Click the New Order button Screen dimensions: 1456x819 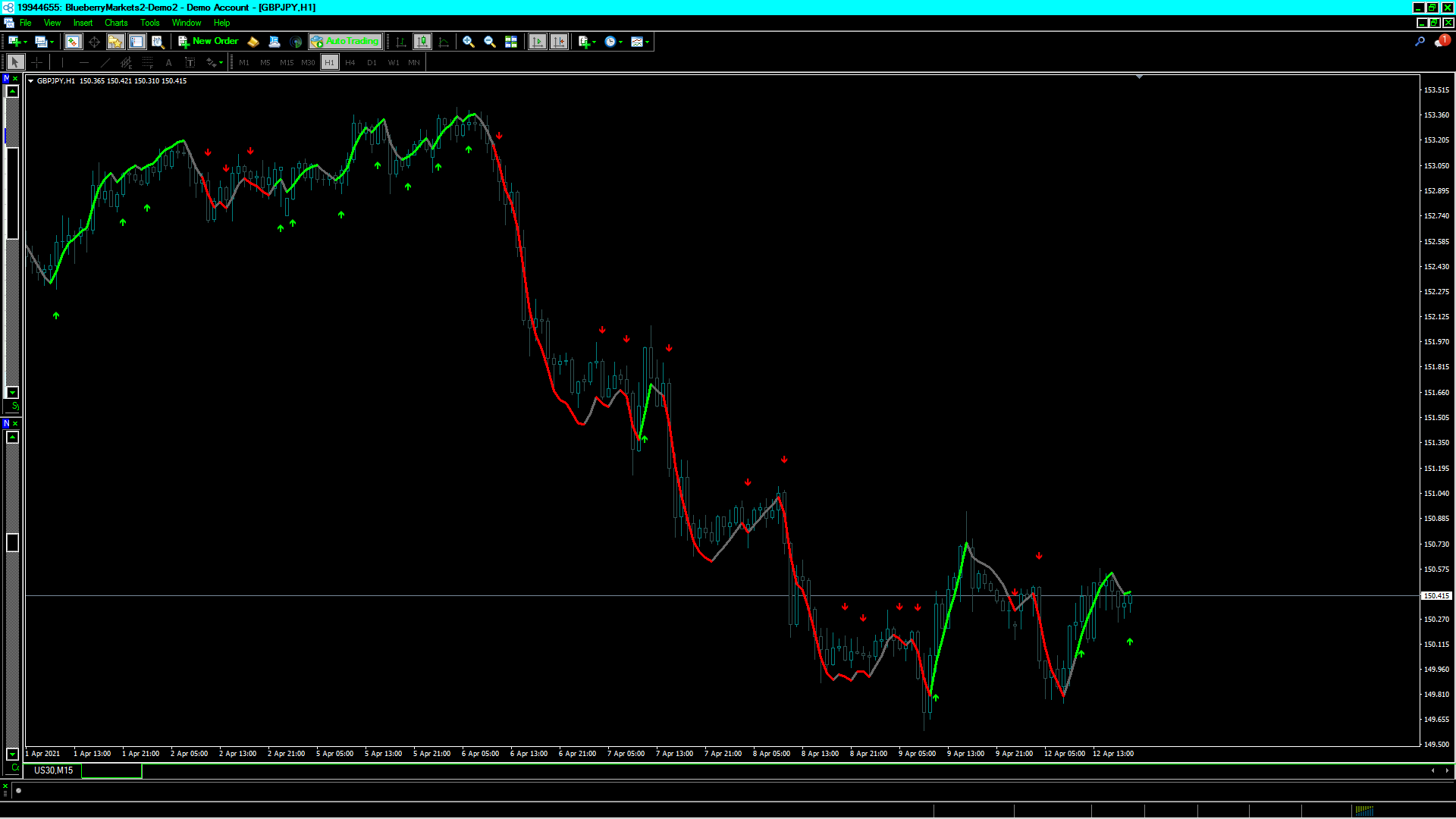pos(209,42)
